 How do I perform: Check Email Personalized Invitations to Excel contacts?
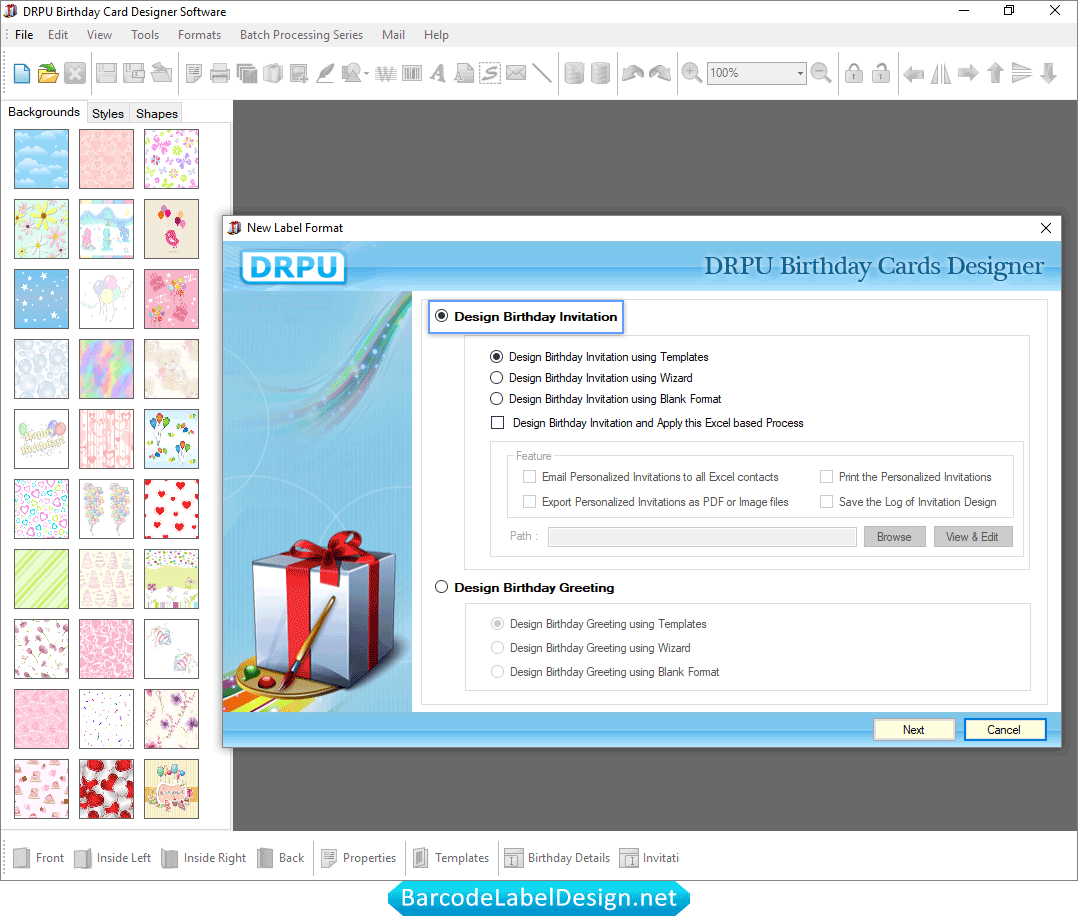click(x=529, y=477)
